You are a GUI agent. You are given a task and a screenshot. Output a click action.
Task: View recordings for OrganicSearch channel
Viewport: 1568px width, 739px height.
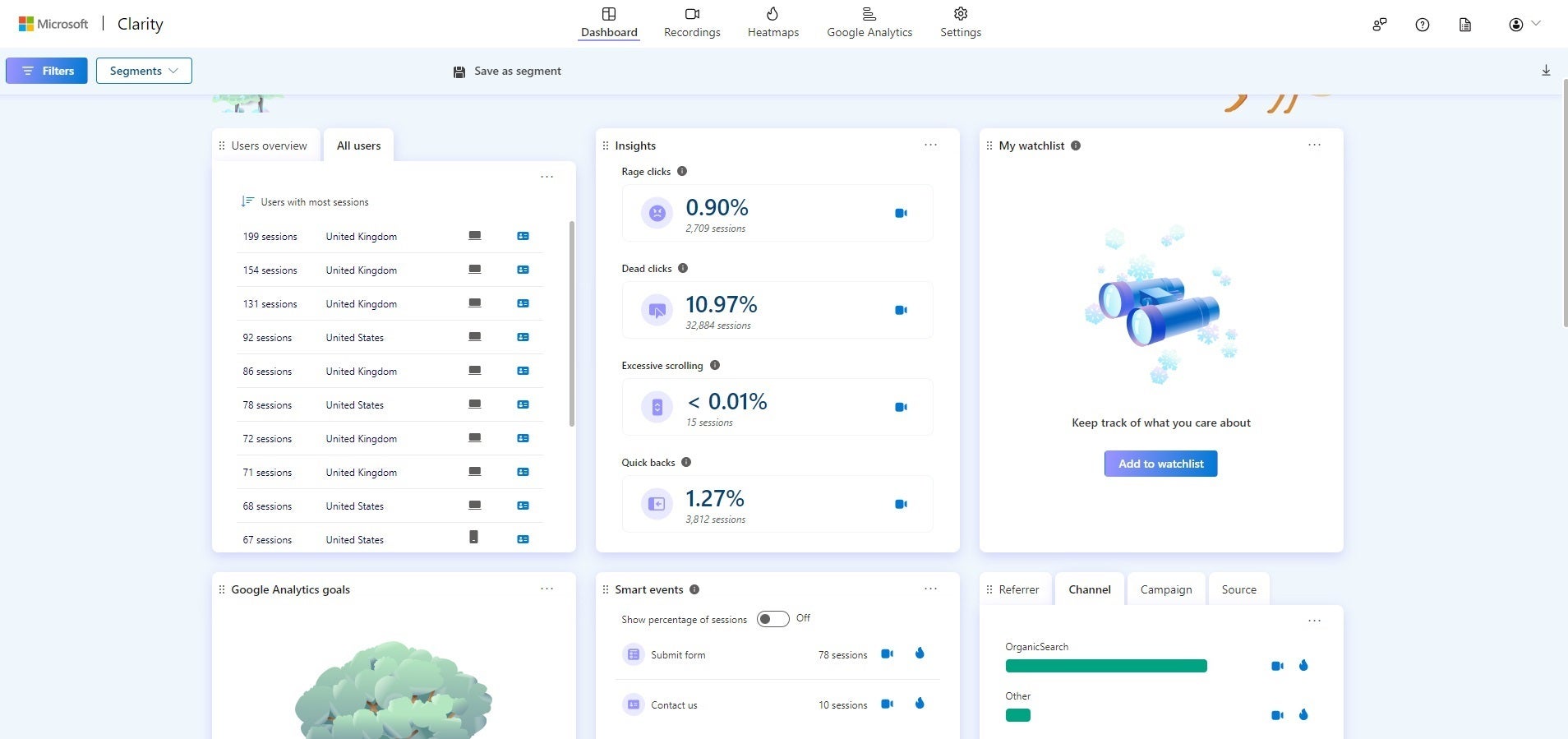[x=1277, y=666]
